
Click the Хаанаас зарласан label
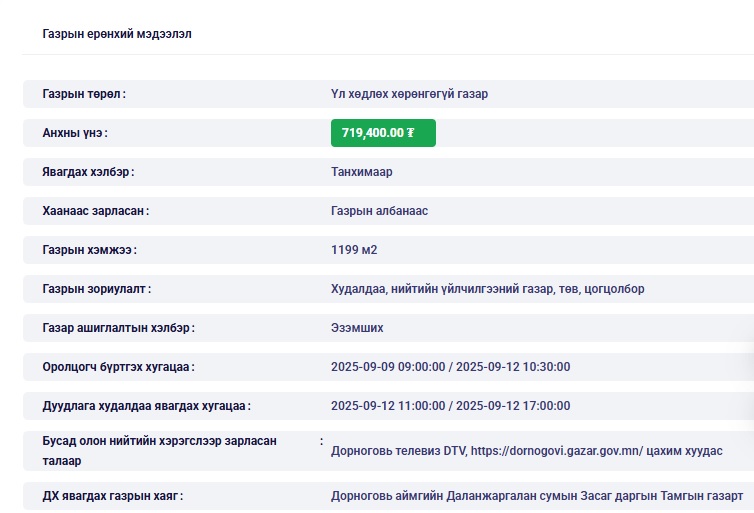click(96, 211)
